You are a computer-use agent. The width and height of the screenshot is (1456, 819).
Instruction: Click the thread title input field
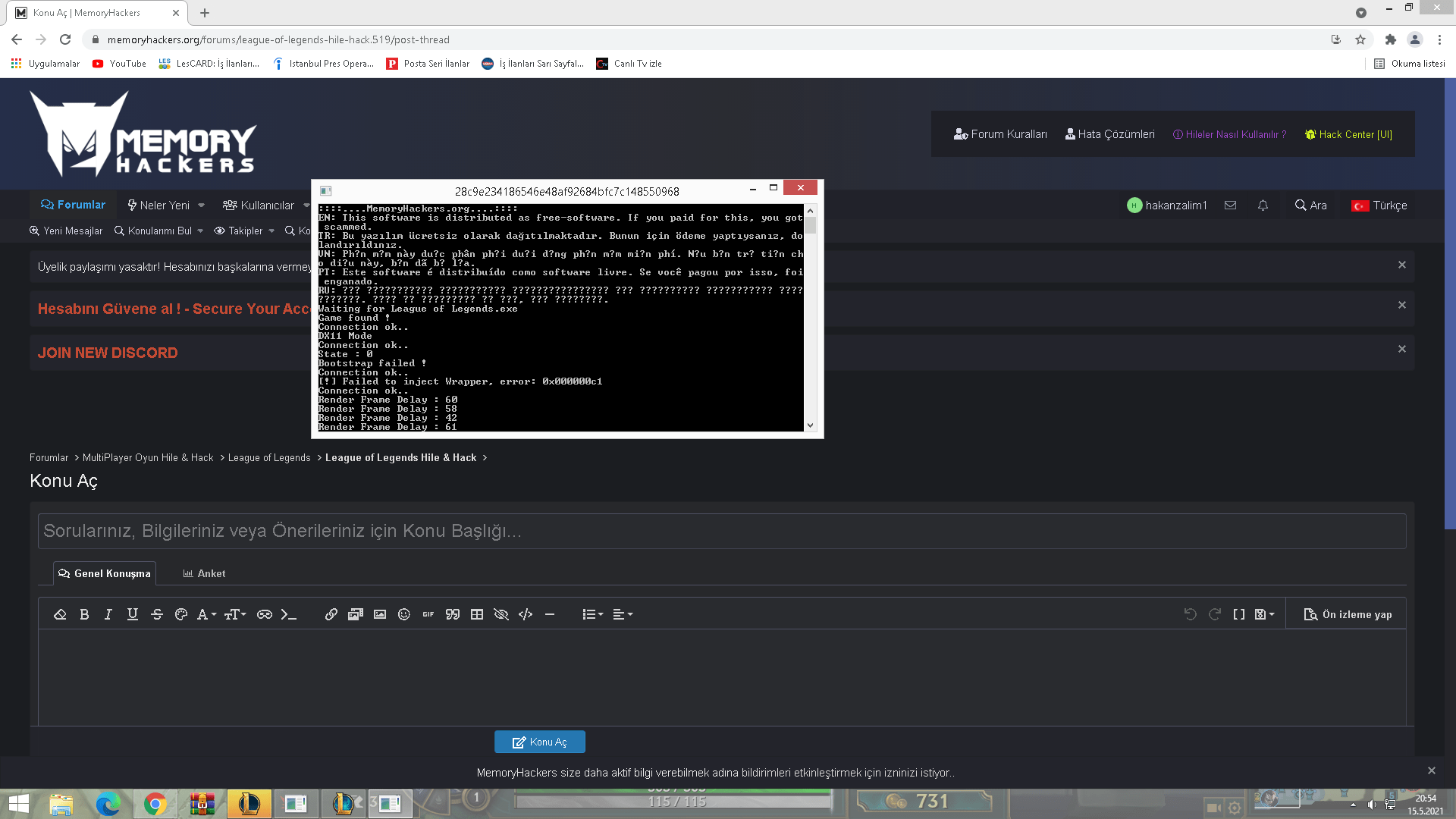coord(722,531)
